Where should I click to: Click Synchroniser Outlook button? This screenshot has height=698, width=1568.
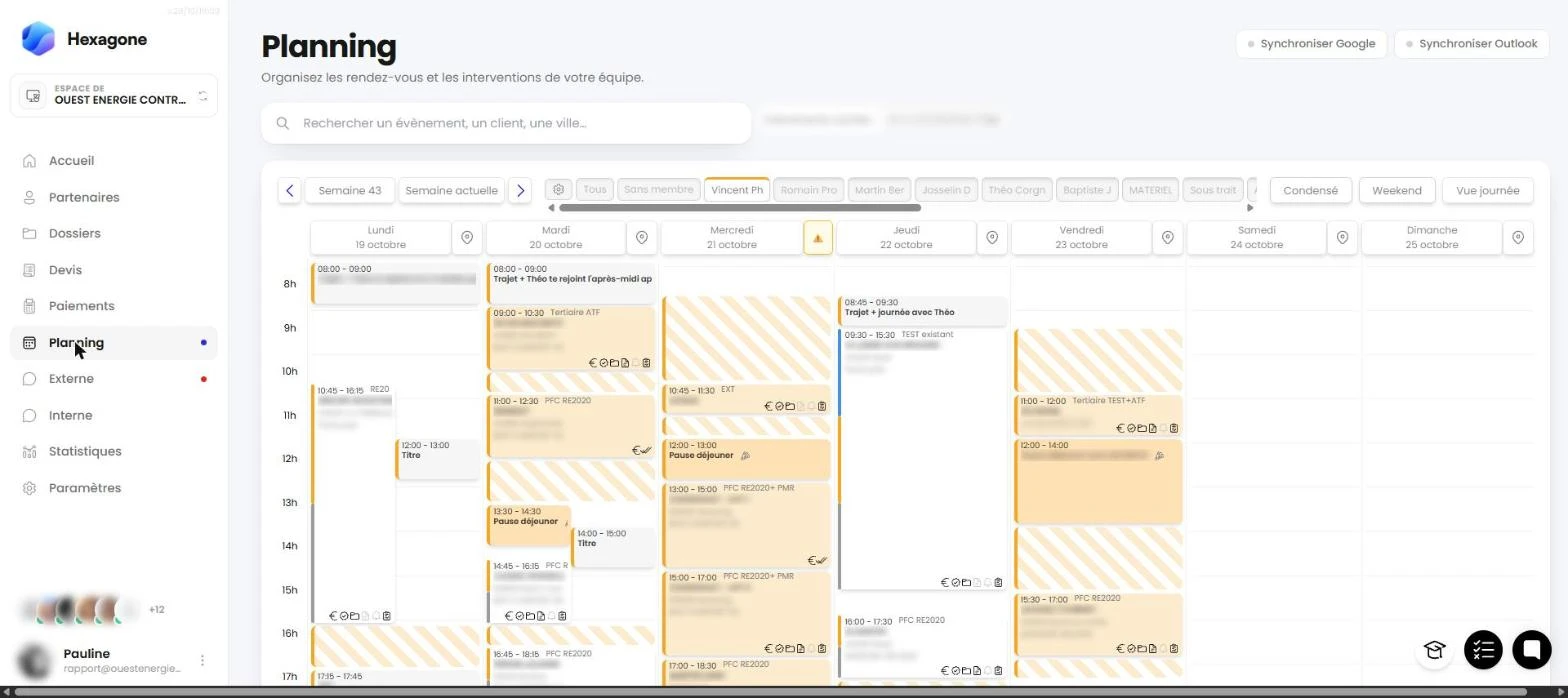pyautogui.click(x=1471, y=44)
